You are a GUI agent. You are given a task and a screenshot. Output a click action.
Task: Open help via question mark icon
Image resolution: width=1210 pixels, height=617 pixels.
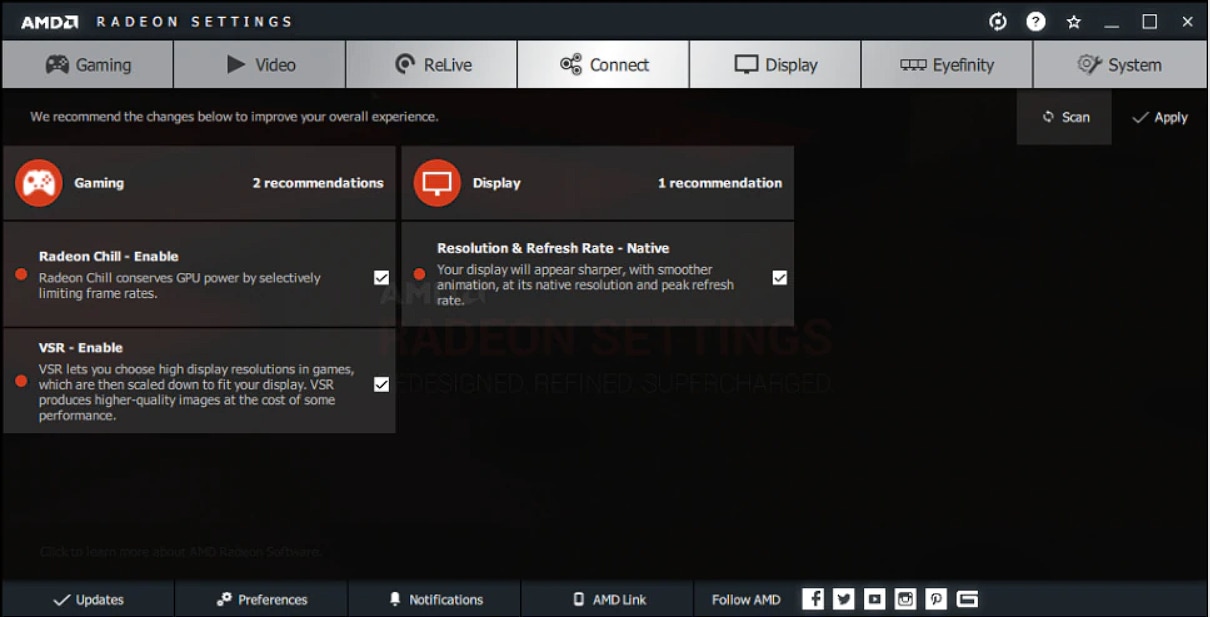pos(1036,21)
